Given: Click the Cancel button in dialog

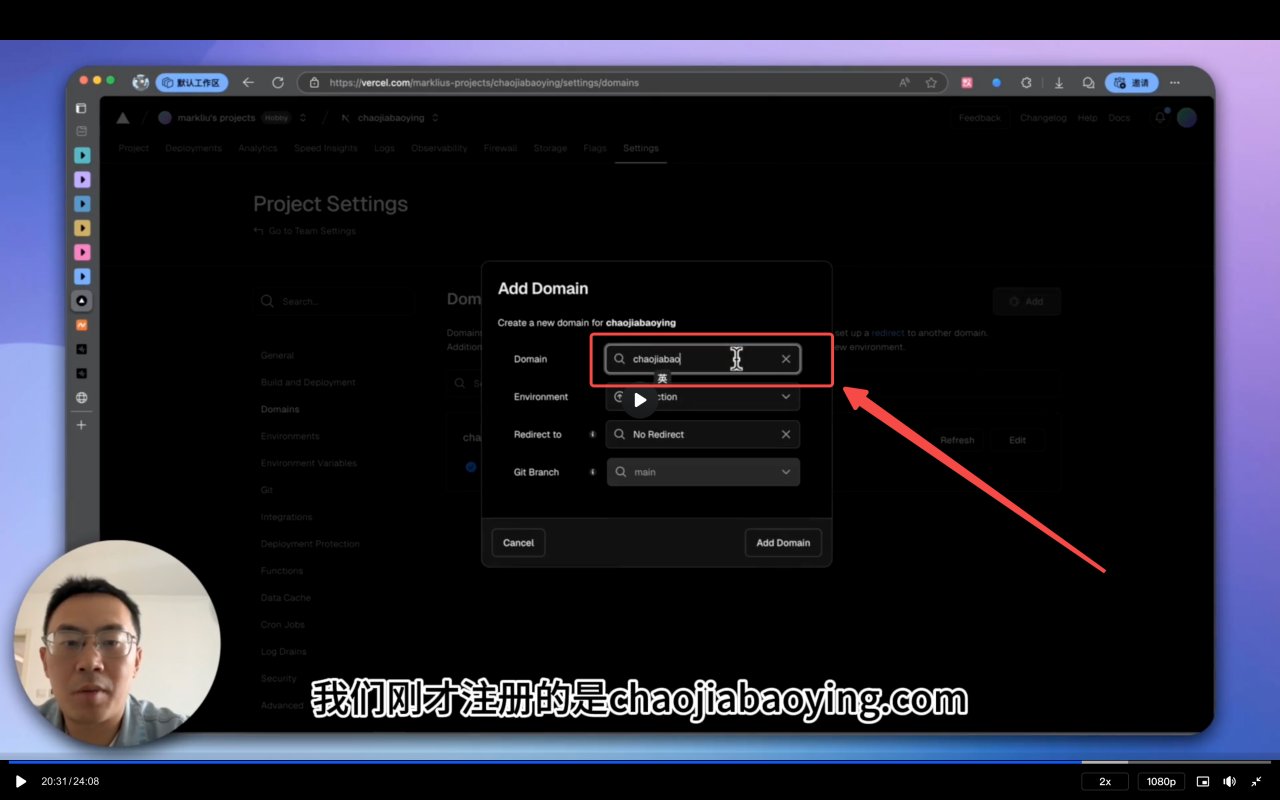Looking at the screenshot, I should point(518,543).
